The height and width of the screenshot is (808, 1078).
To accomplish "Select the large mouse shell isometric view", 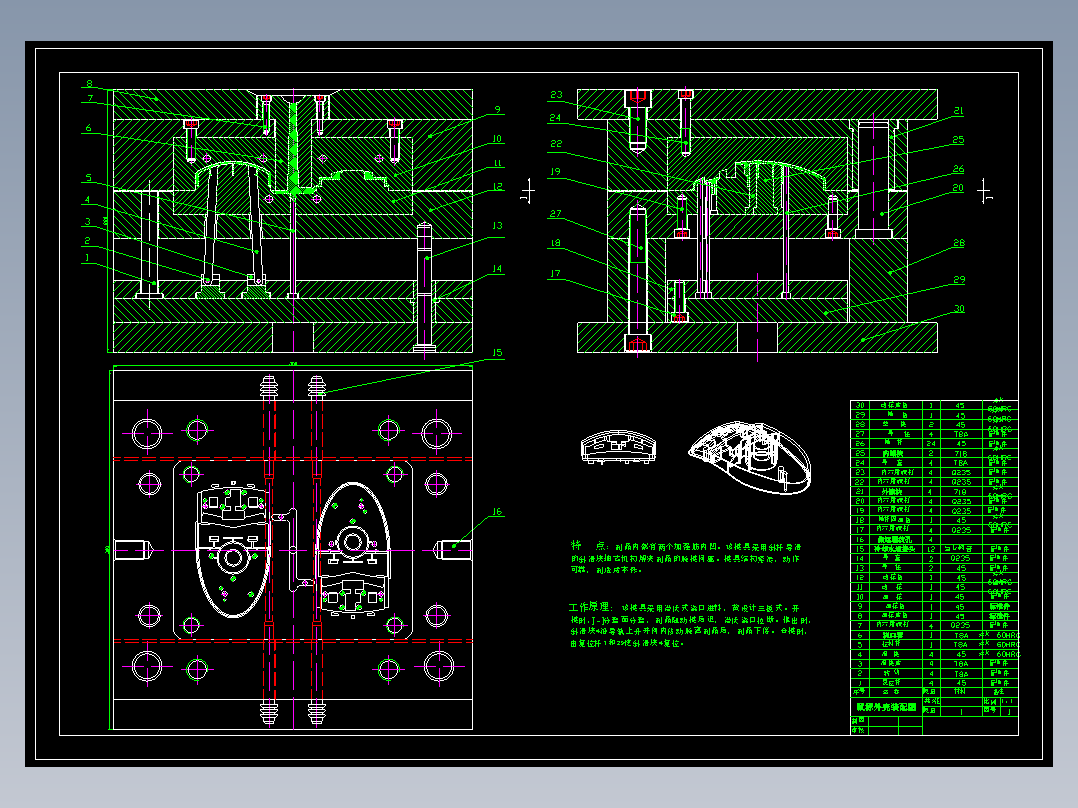I will pyautogui.click(x=750, y=457).
